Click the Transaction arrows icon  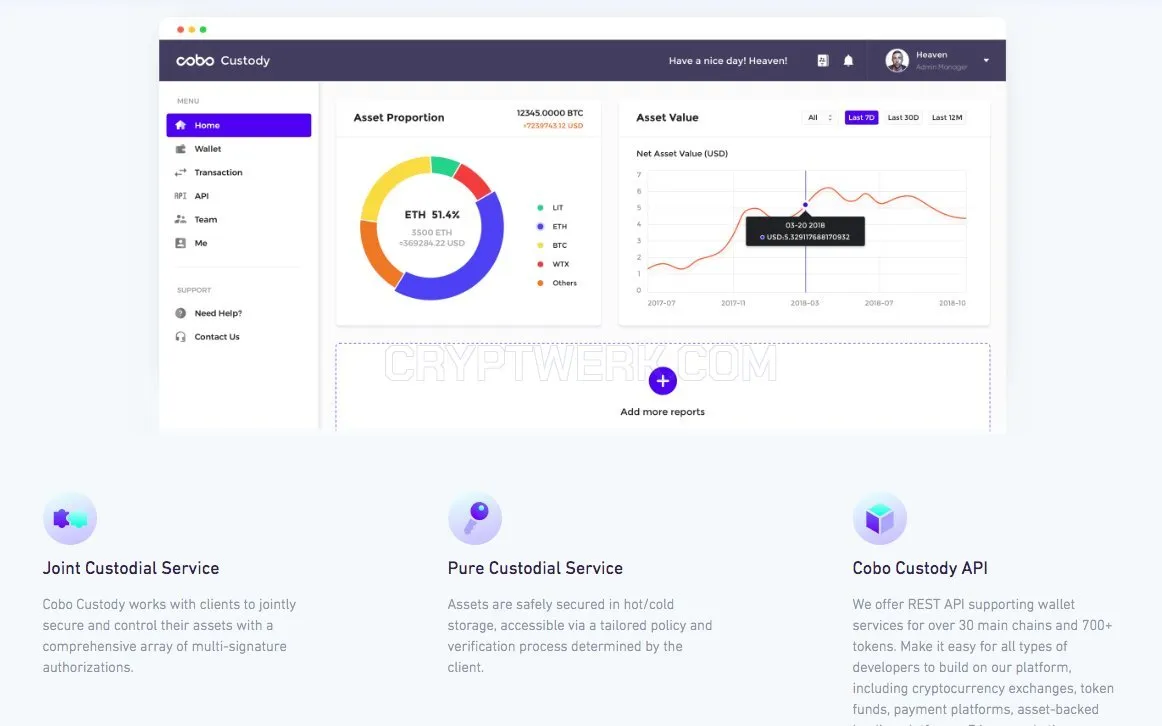click(180, 173)
